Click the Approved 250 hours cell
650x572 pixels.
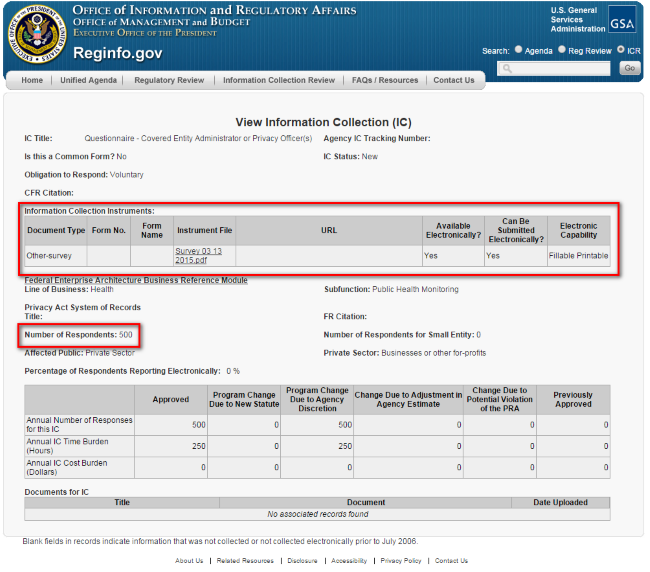(171, 446)
